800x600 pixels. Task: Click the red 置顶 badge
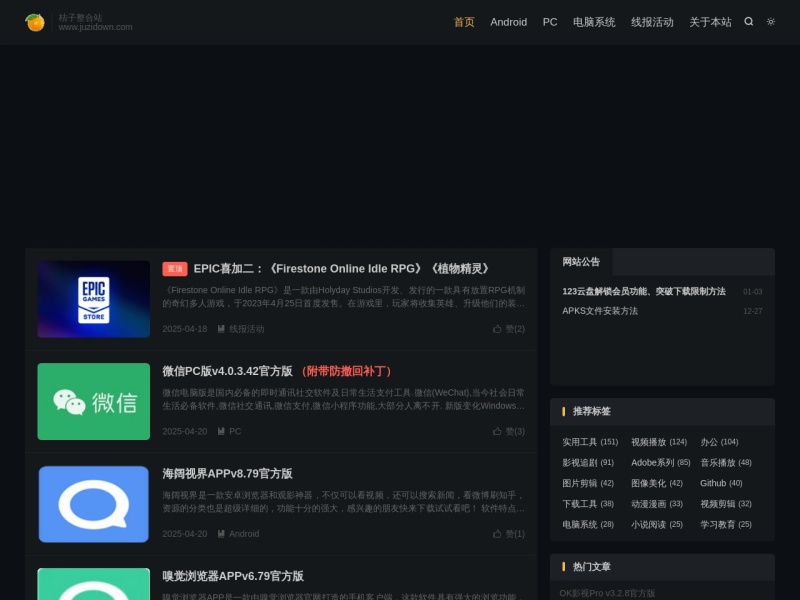175,269
